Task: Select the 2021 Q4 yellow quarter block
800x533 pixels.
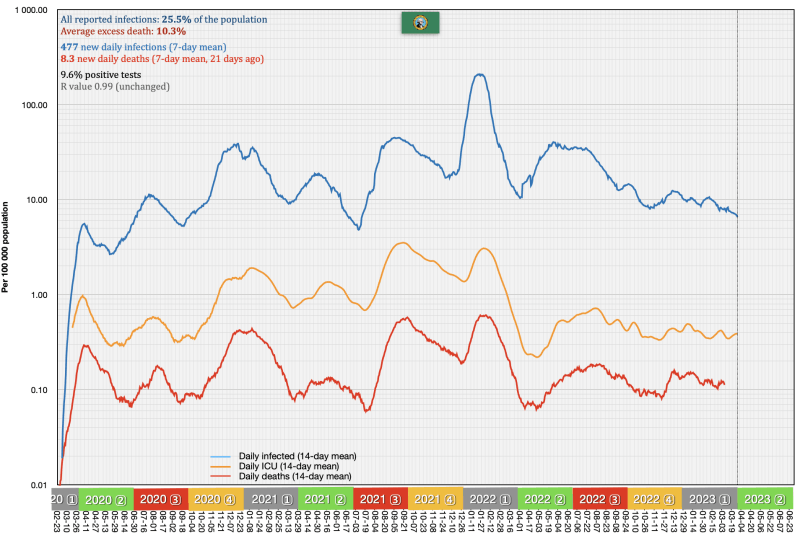Action: click(435, 499)
